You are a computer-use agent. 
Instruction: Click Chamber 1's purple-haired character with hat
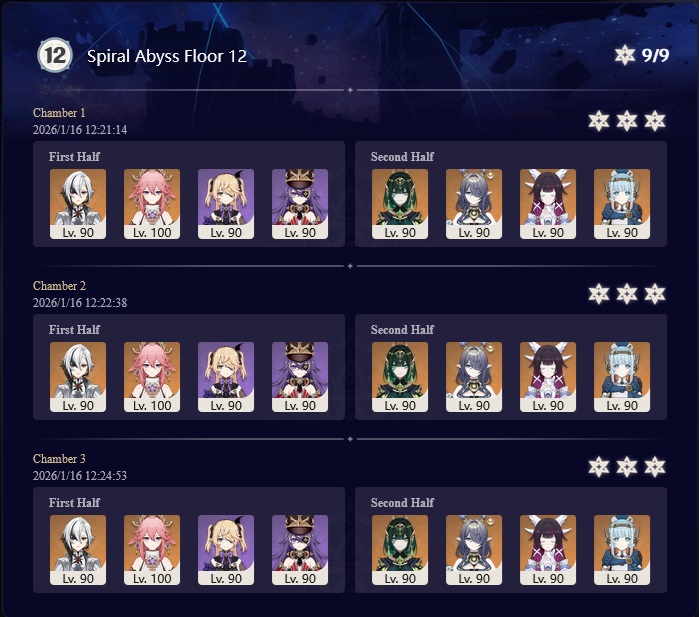pyautogui.click(x=300, y=204)
